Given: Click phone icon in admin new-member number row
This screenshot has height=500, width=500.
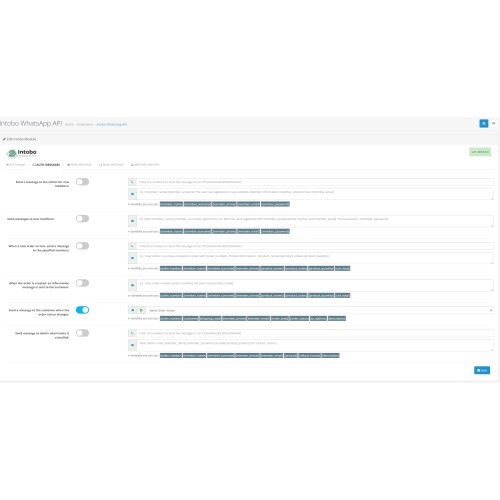Looking at the screenshot, I should pyautogui.click(x=132, y=182).
